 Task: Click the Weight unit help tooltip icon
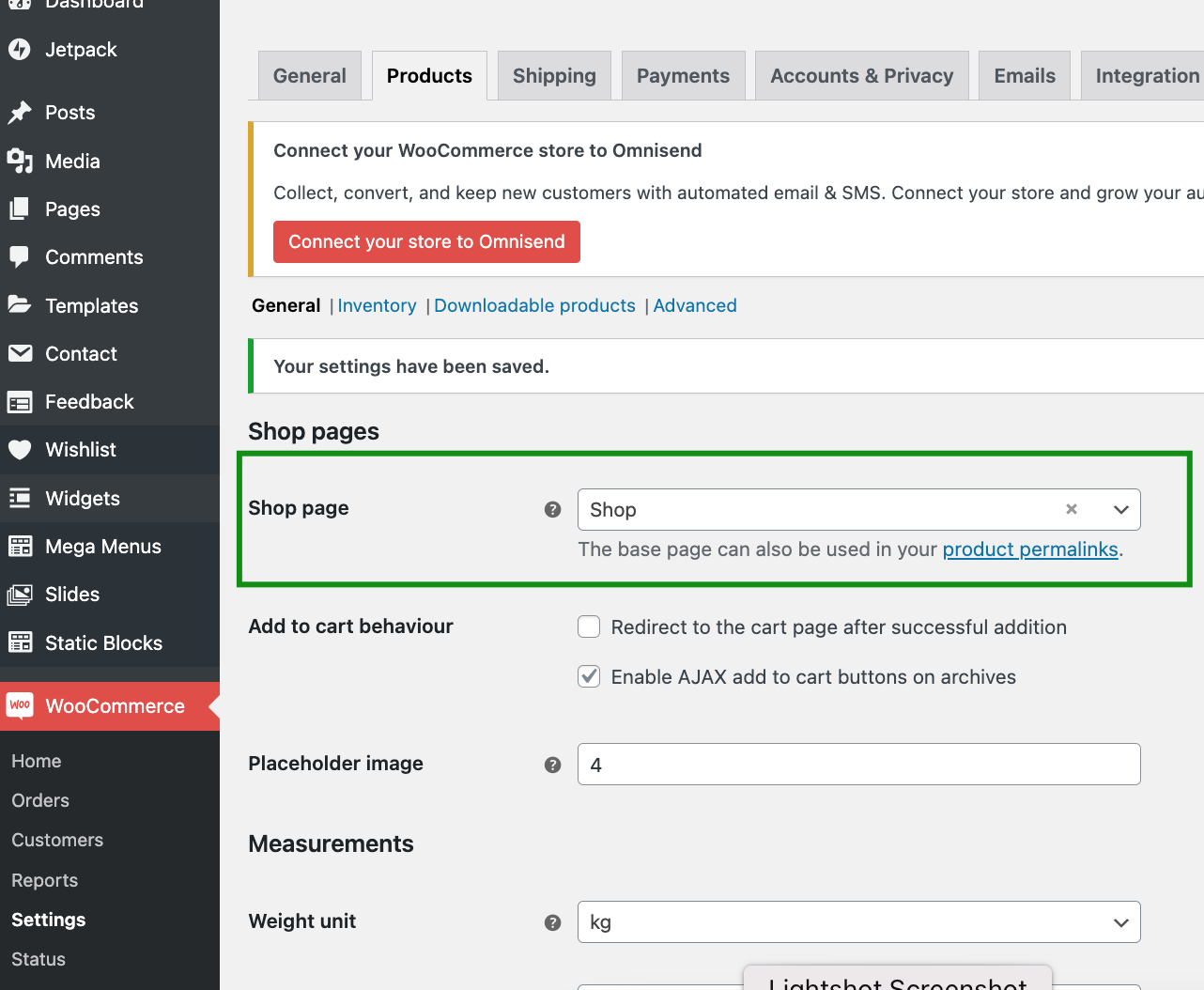[x=552, y=922]
